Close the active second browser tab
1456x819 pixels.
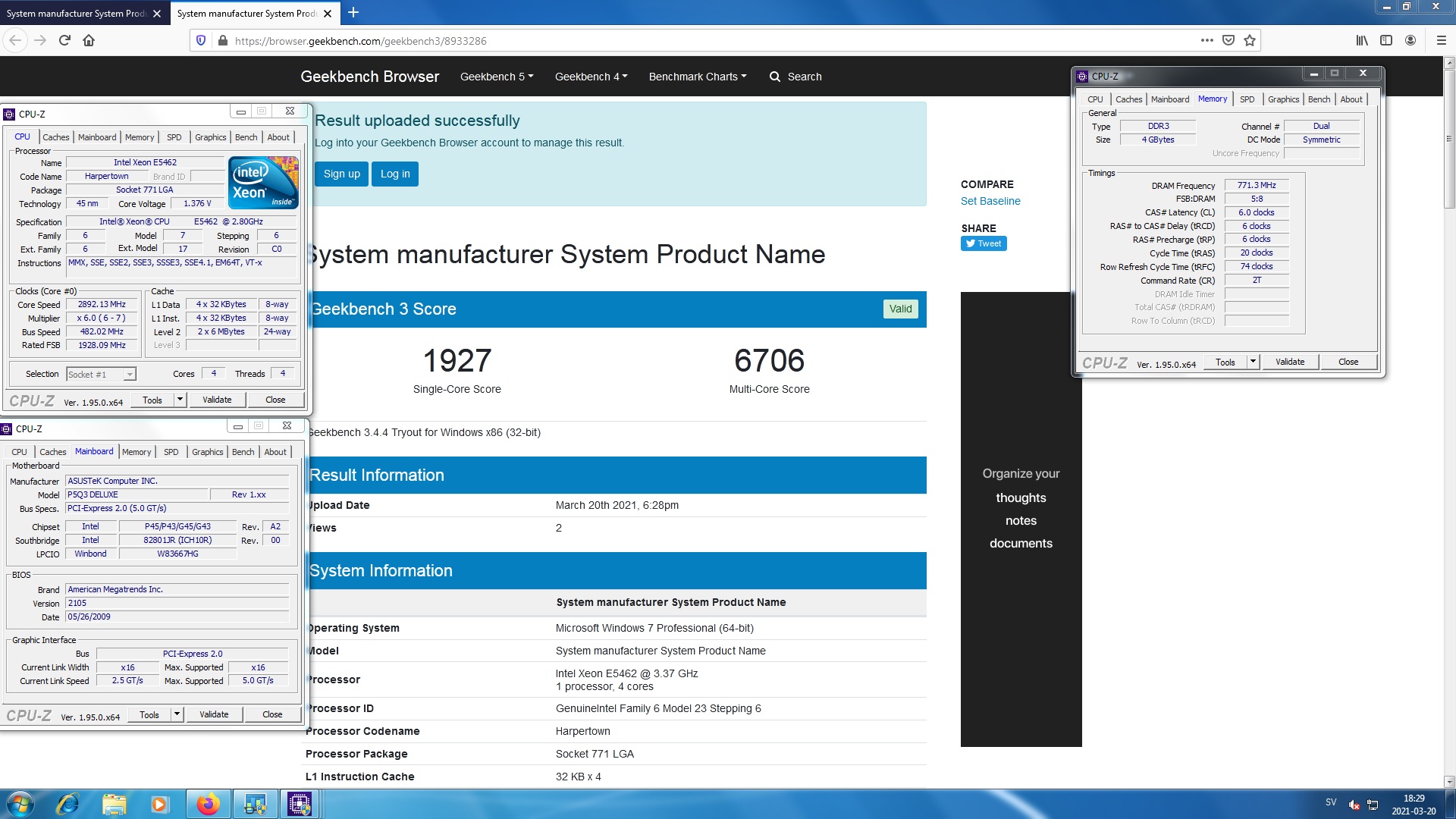click(x=328, y=14)
